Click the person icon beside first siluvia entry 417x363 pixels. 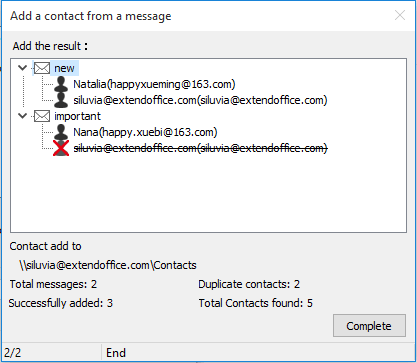click(61, 100)
